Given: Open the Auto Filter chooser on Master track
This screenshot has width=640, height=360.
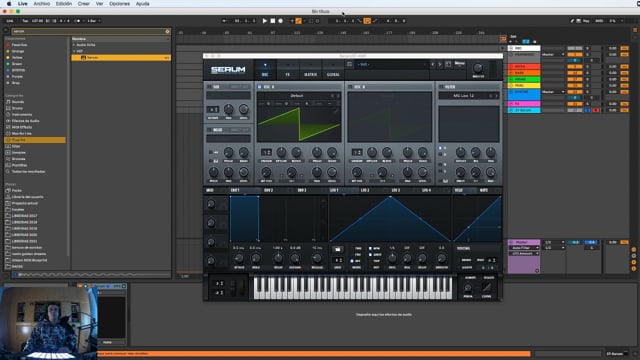Looking at the screenshot, I should [524, 248].
